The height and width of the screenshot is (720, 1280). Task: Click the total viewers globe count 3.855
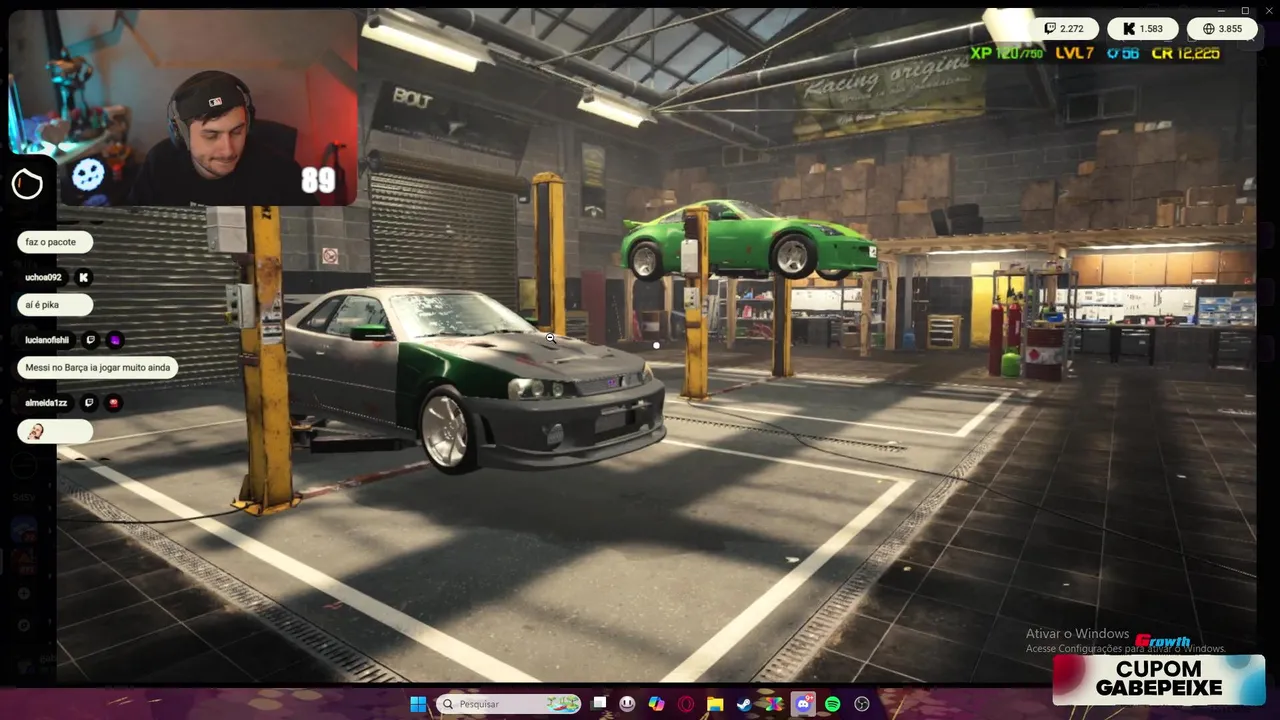[x=1224, y=29]
